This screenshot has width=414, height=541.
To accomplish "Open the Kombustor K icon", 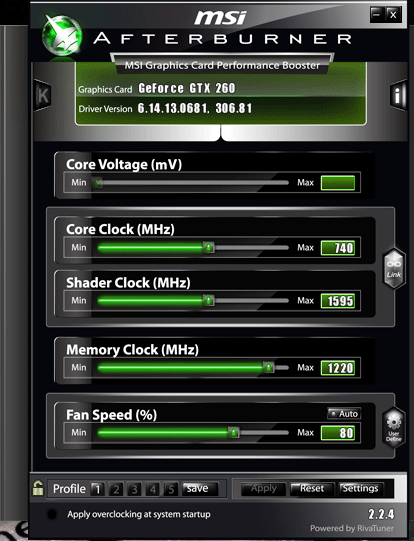I will pos(42,95).
